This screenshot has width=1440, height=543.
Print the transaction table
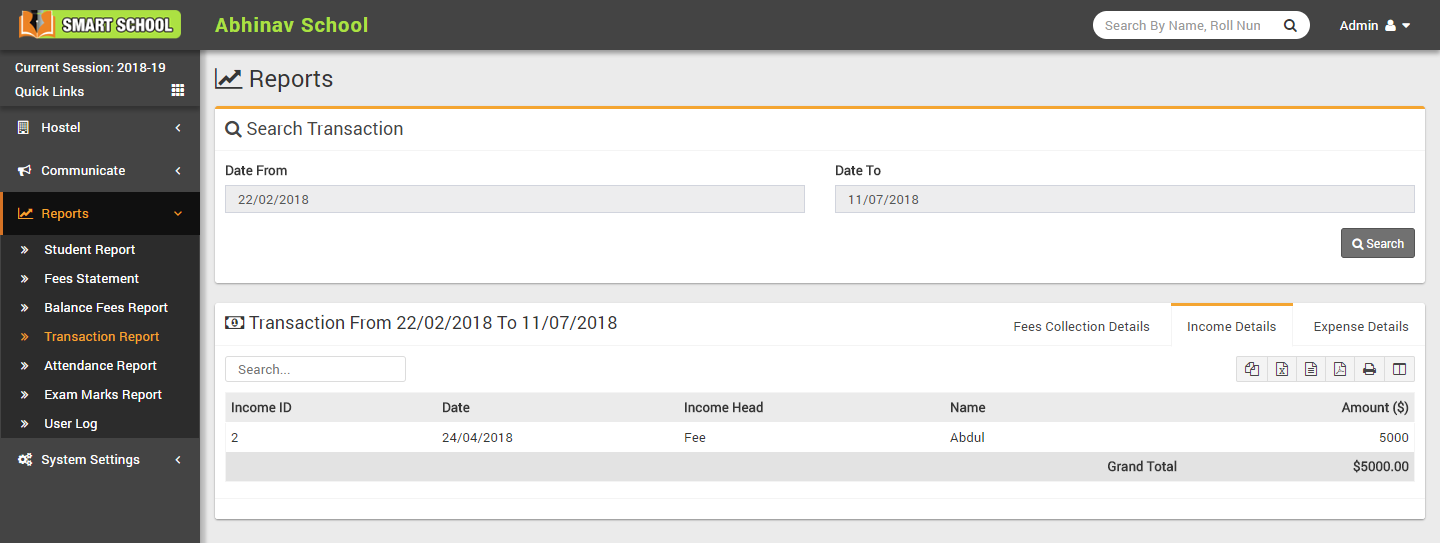1370,369
